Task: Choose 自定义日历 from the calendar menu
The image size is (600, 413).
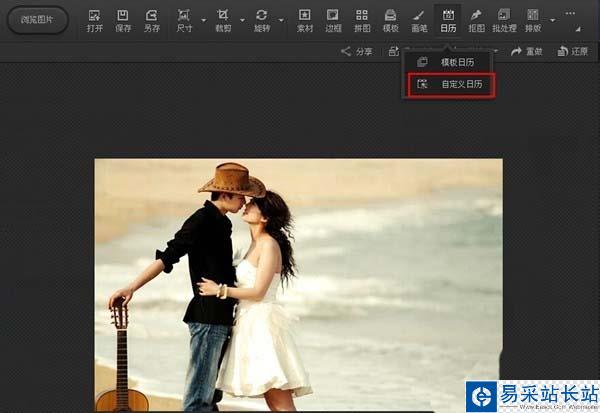Action: [451, 85]
